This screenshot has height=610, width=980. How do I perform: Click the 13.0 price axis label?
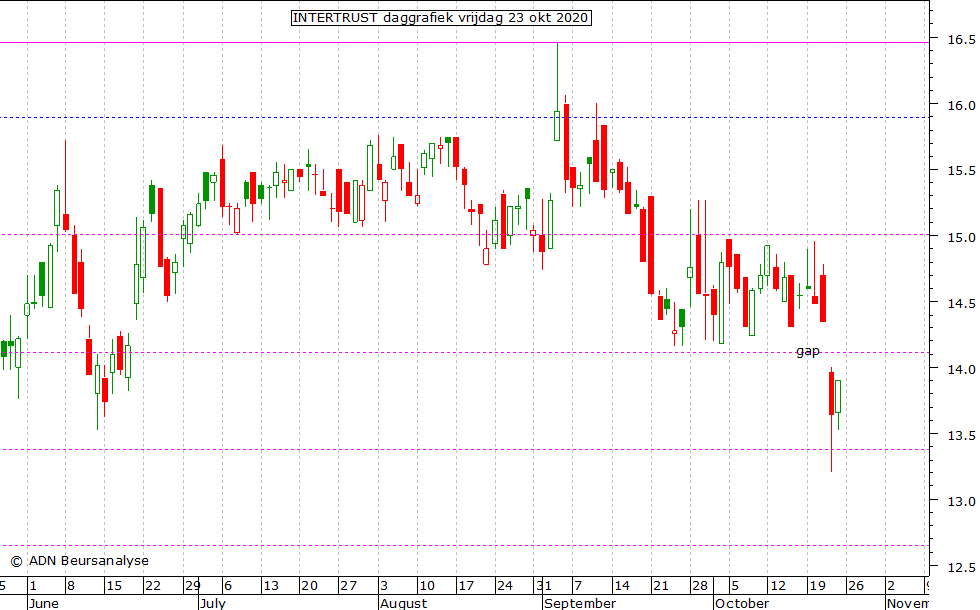point(961,501)
